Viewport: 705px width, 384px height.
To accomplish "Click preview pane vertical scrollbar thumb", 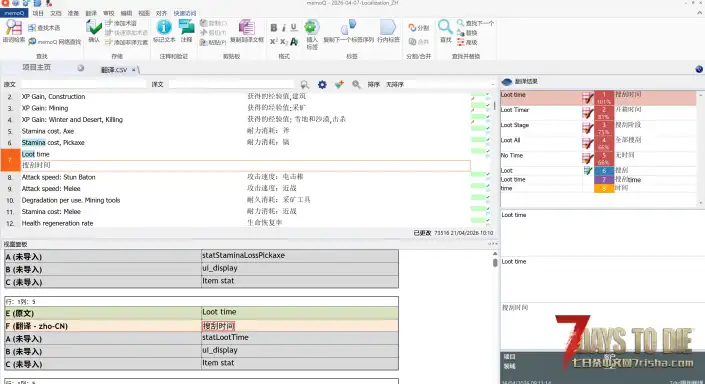I will 495,263.
